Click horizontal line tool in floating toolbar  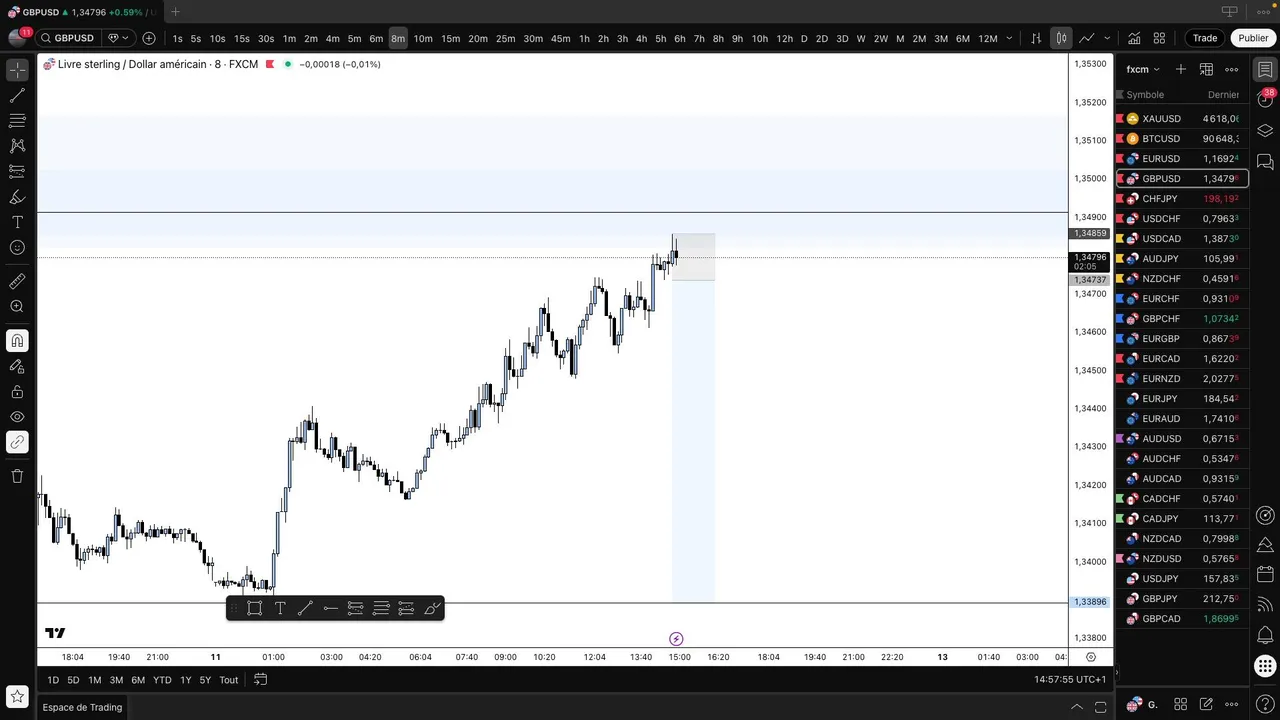pos(330,608)
